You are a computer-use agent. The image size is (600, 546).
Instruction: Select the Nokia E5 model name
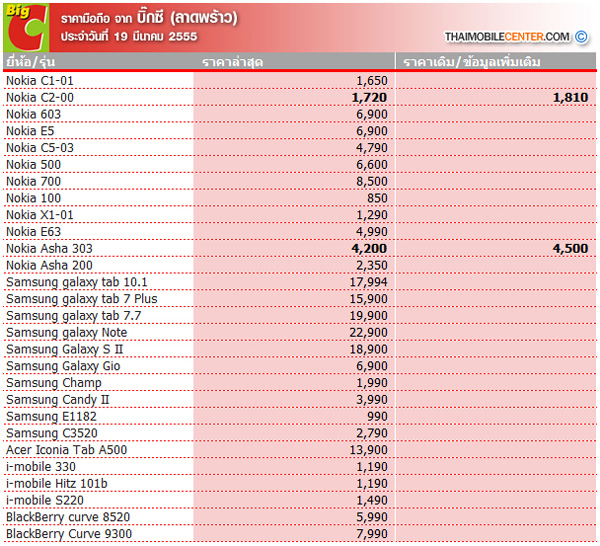point(30,131)
